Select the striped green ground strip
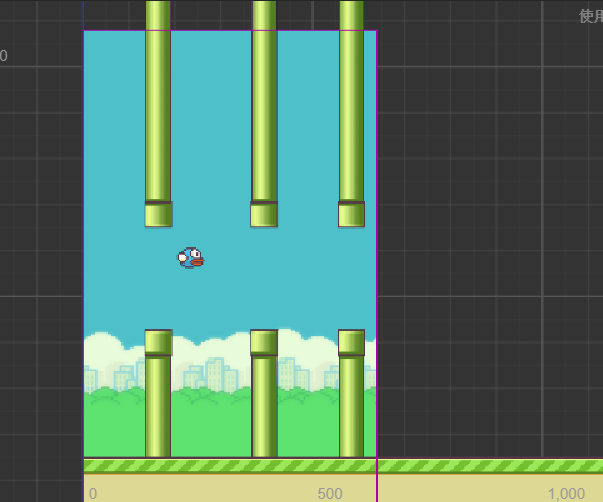The image size is (603, 502). click(x=343, y=466)
